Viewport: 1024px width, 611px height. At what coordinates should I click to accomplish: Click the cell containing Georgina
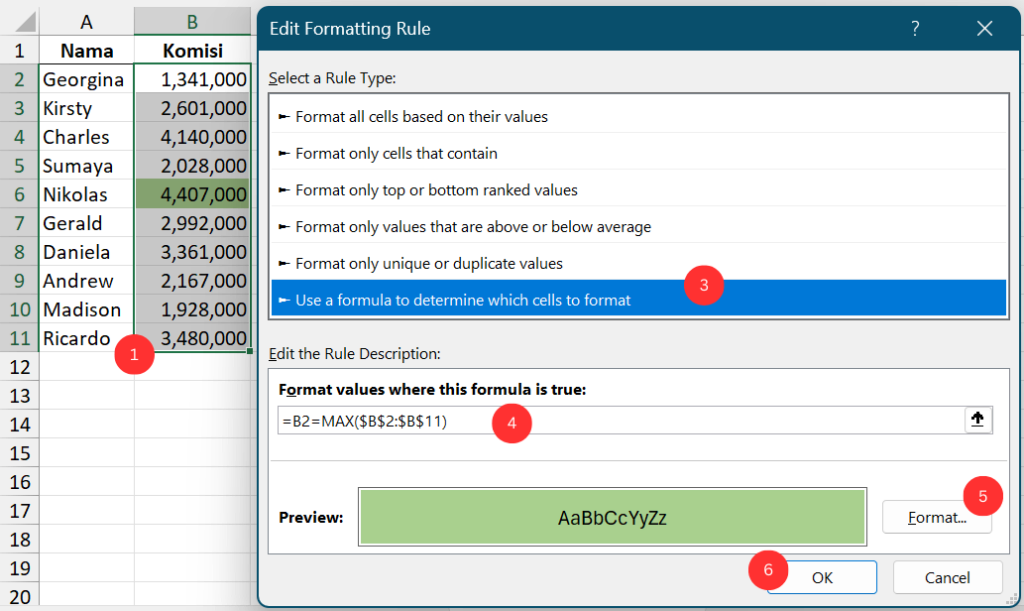coord(85,78)
